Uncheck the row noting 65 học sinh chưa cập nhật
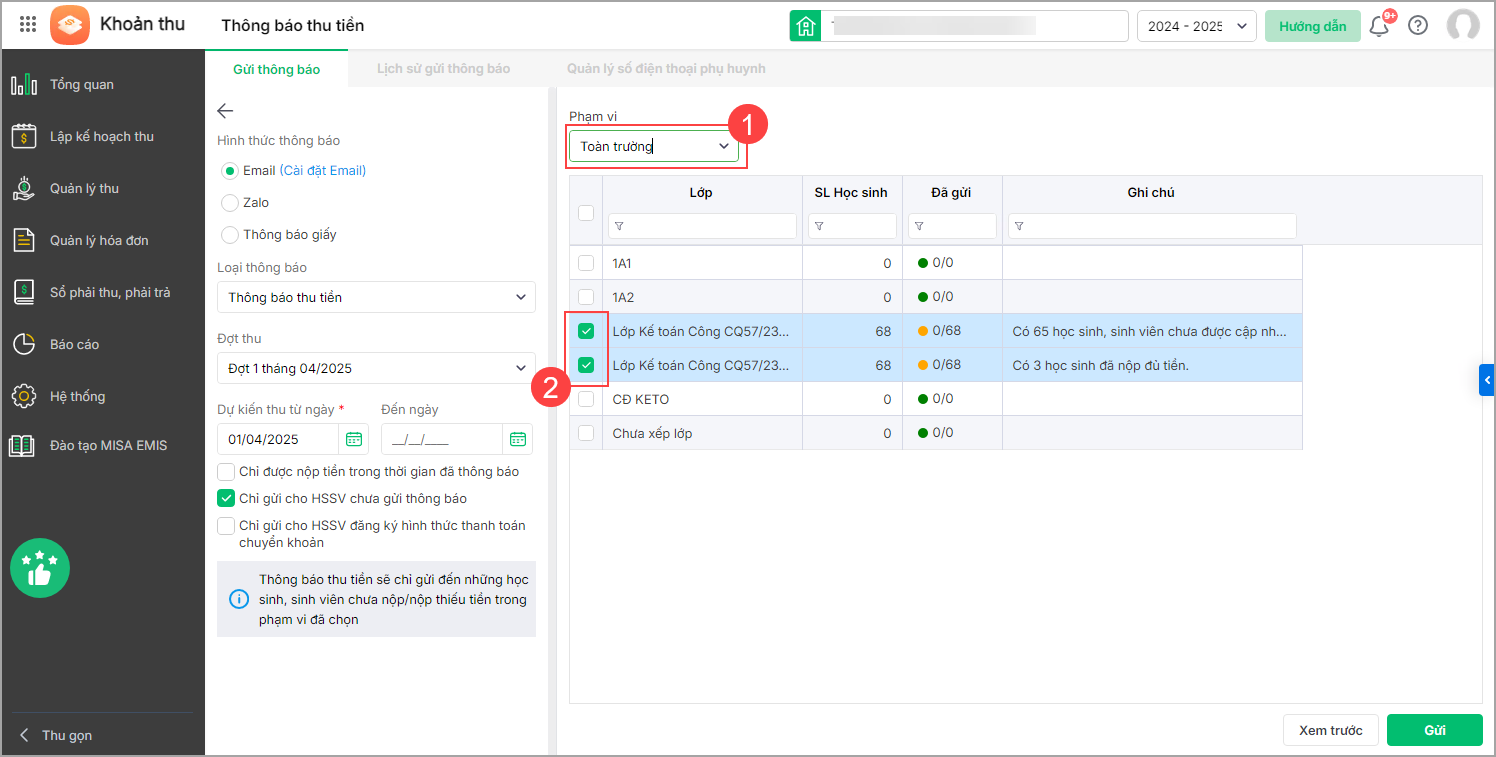The height and width of the screenshot is (757, 1496). [586, 331]
